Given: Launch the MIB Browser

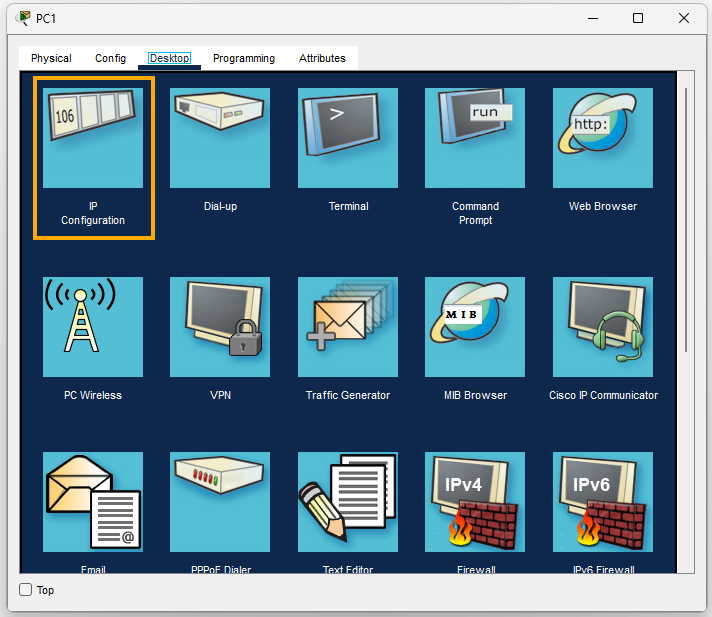Looking at the screenshot, I should (475, 327).
